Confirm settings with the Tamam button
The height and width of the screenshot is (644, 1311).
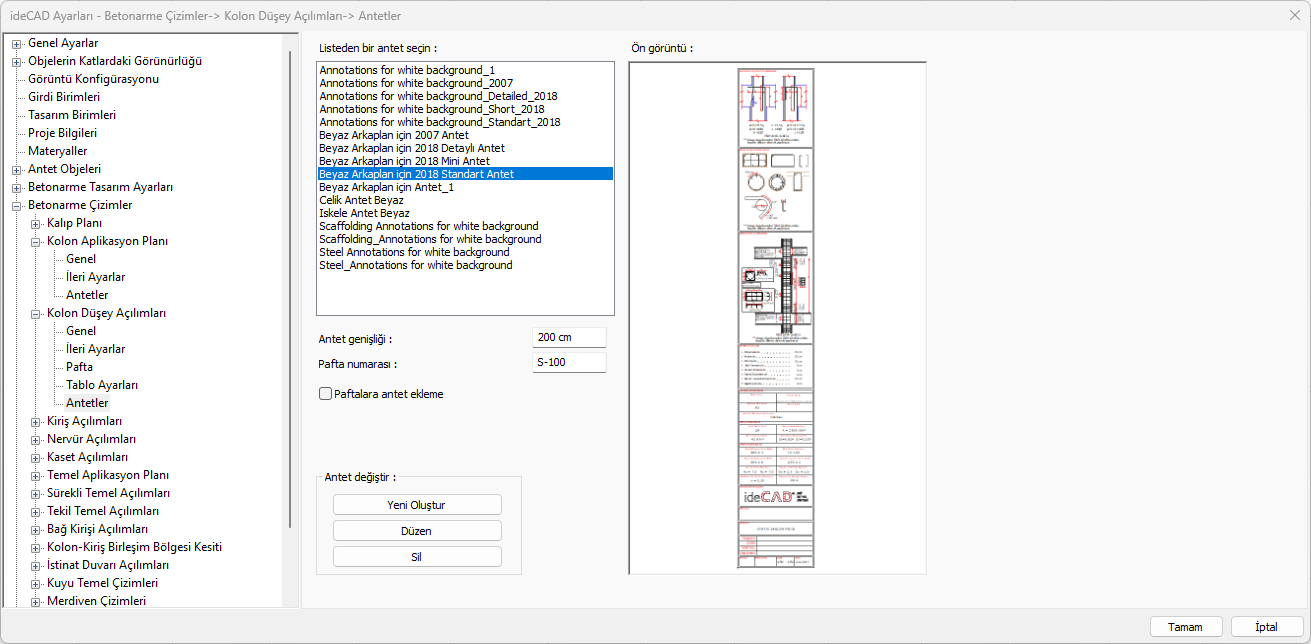[1185, 627]
